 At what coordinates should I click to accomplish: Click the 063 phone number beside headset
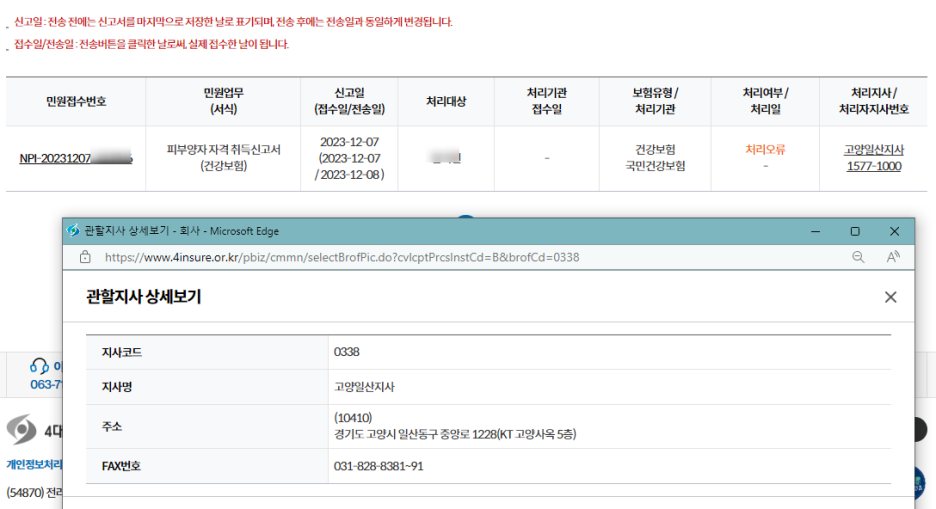pyautogui.click(x=46, y=384)
